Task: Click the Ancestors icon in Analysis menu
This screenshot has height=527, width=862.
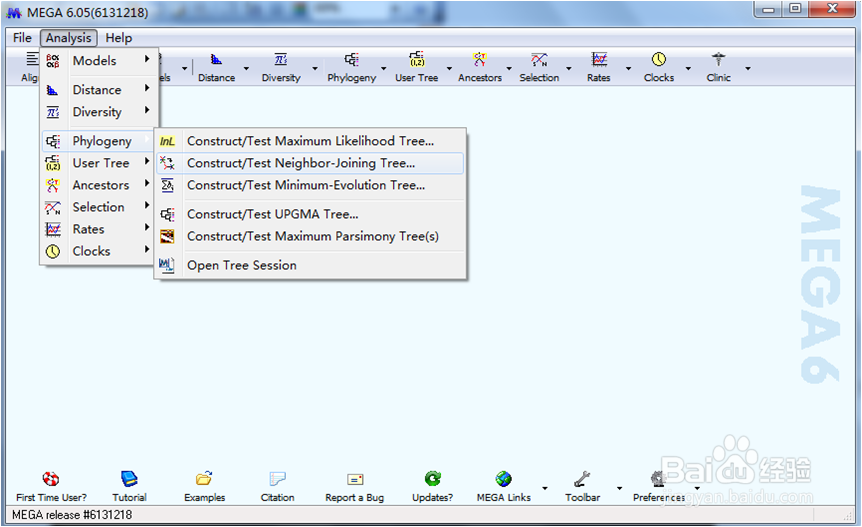Action: pyautogui.click(x=53, y=185)
